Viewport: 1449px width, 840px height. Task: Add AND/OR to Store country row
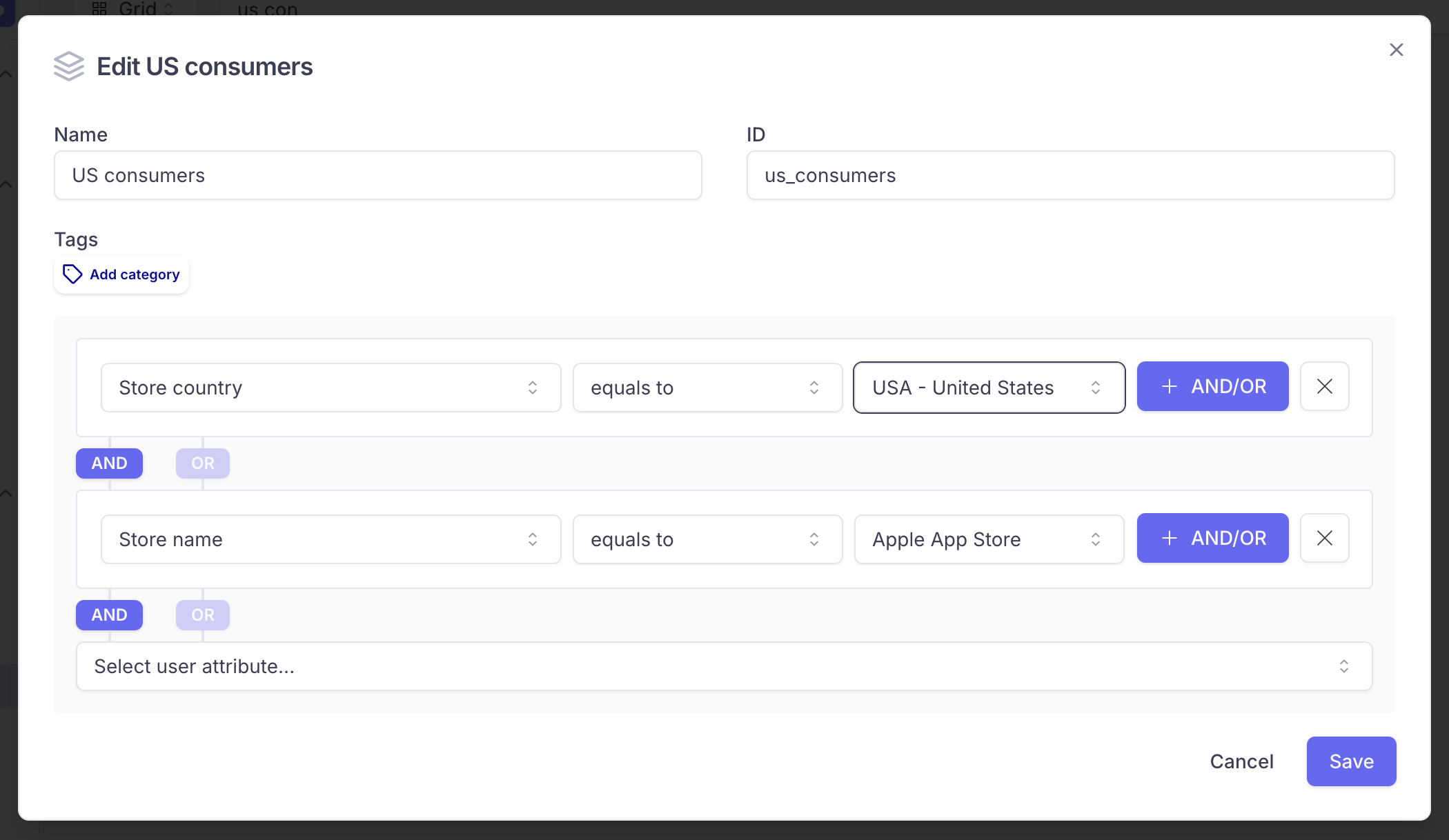pyautogui.click(x=1212, y=386)
